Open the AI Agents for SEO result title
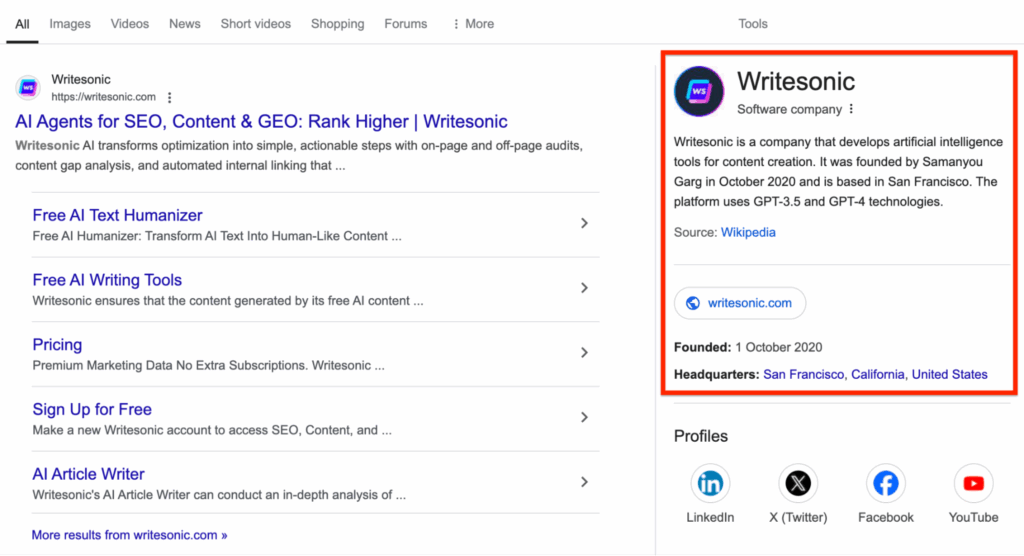Viewport: 1024px width, 556px height. point(261,122)
